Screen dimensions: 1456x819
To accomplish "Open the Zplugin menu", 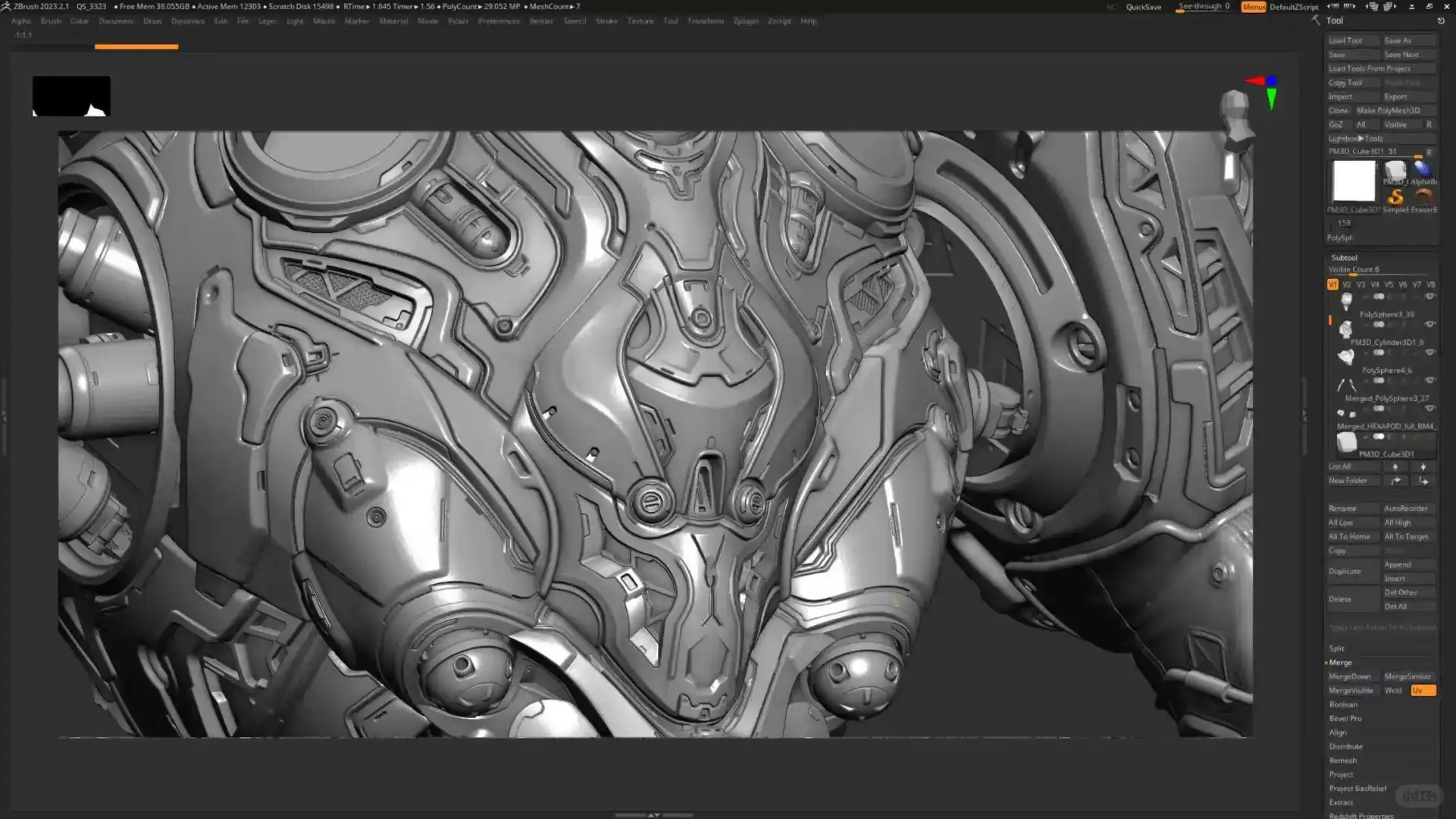I will [746, 21].
